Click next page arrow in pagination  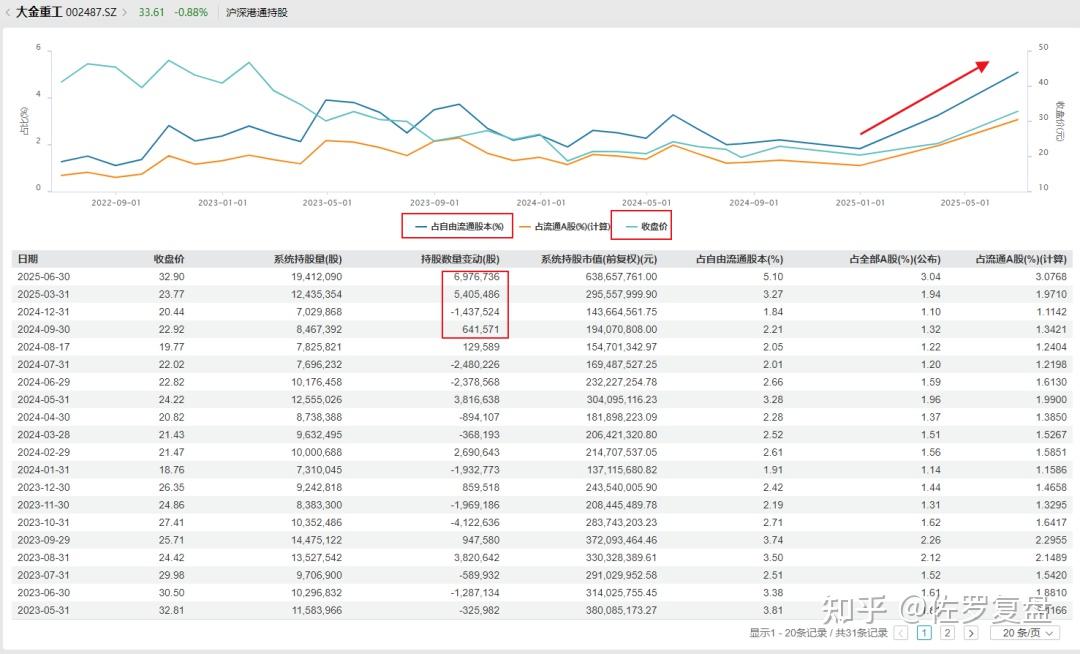(970, 632)
